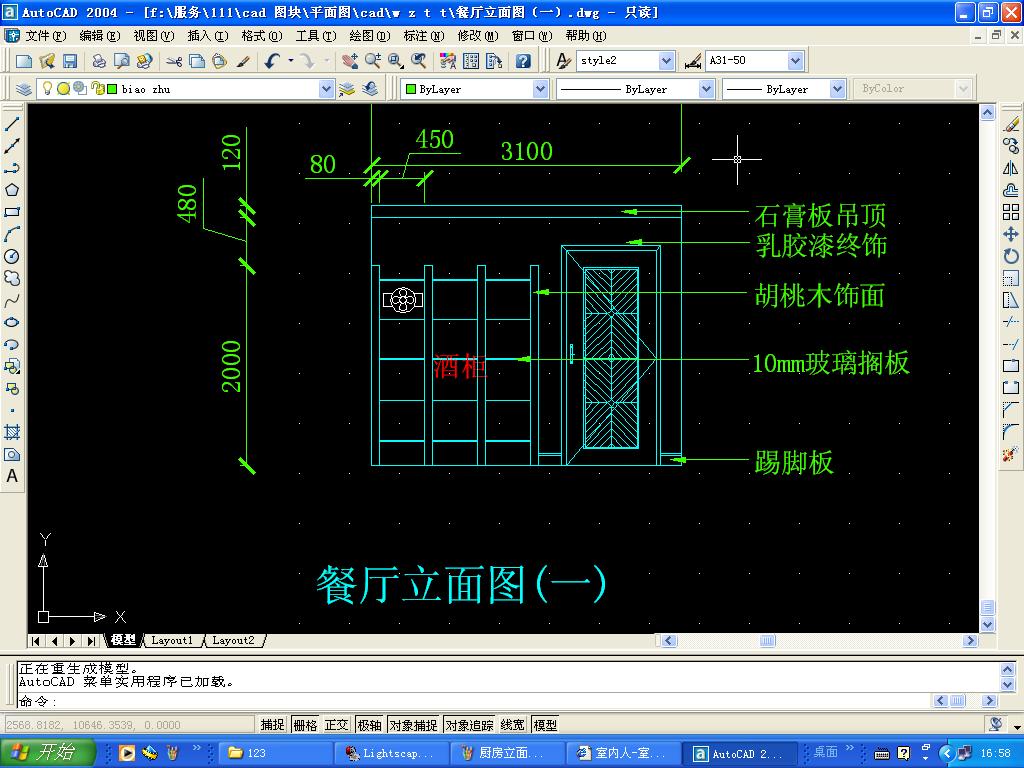This screenshot has width=1024, height=768.
Task: Click the Erase modify tool
Action: pyautogui.click(x=1011, y=123)
